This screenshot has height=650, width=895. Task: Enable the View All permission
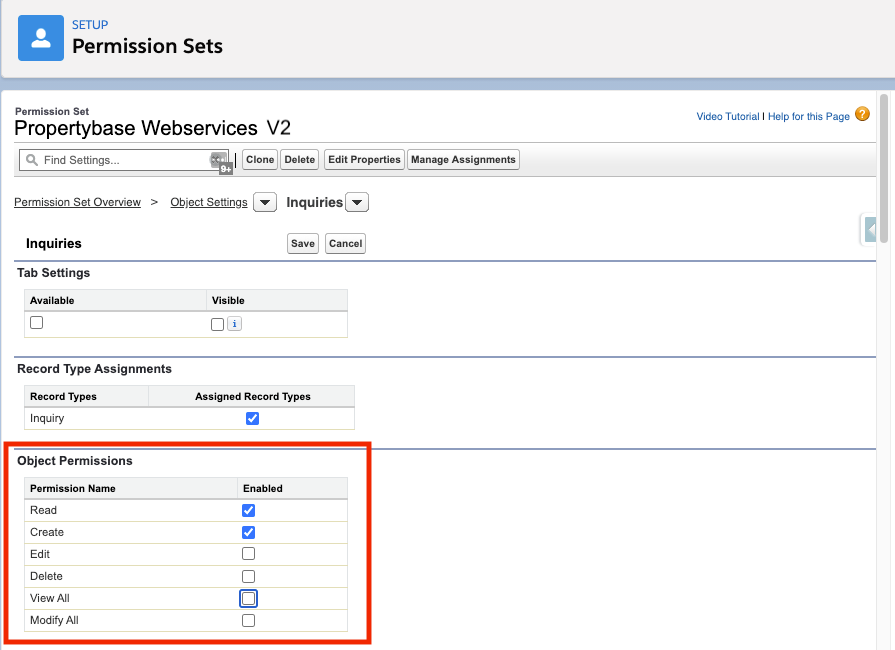pos(248,598)
